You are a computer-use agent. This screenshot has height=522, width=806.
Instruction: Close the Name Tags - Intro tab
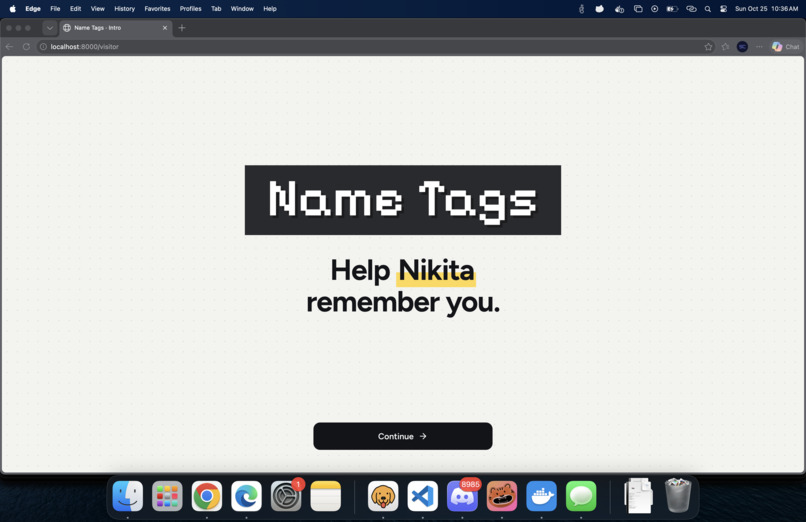165,28
